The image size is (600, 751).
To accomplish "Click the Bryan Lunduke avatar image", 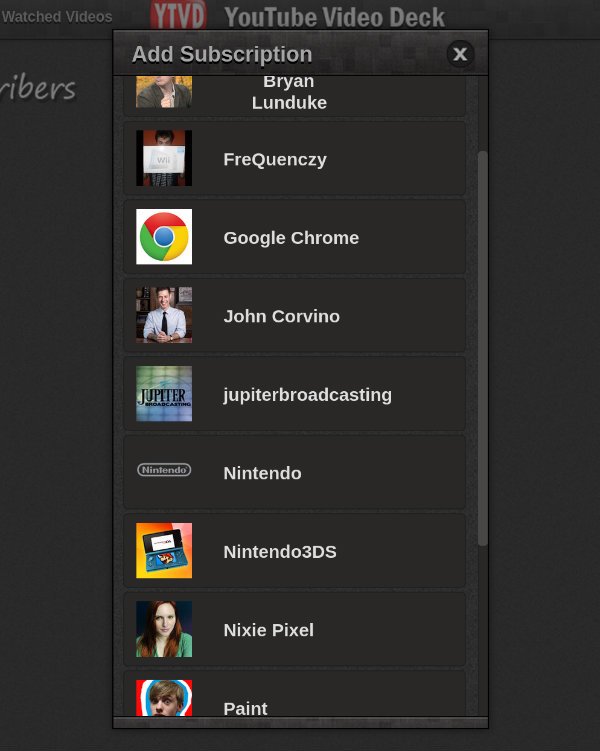I will (164, 92).
